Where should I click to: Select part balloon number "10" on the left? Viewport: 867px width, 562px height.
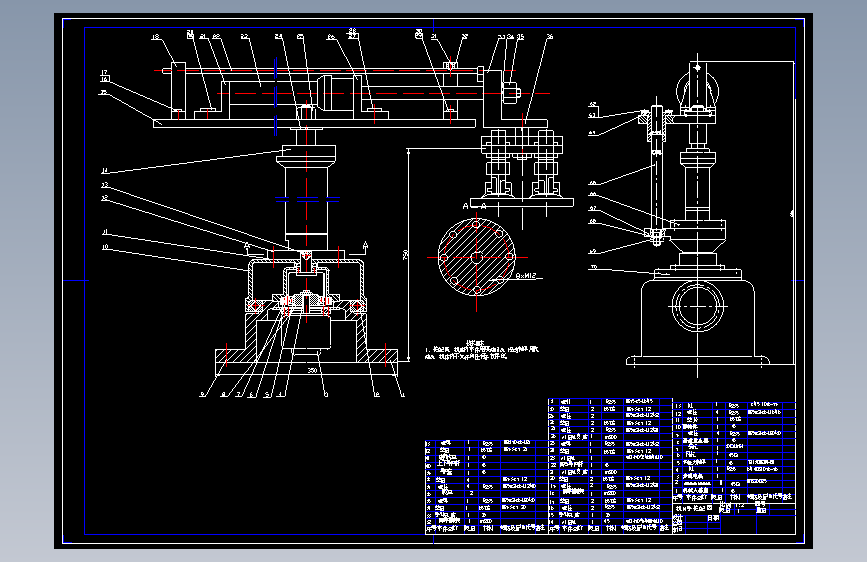[105, 247]
